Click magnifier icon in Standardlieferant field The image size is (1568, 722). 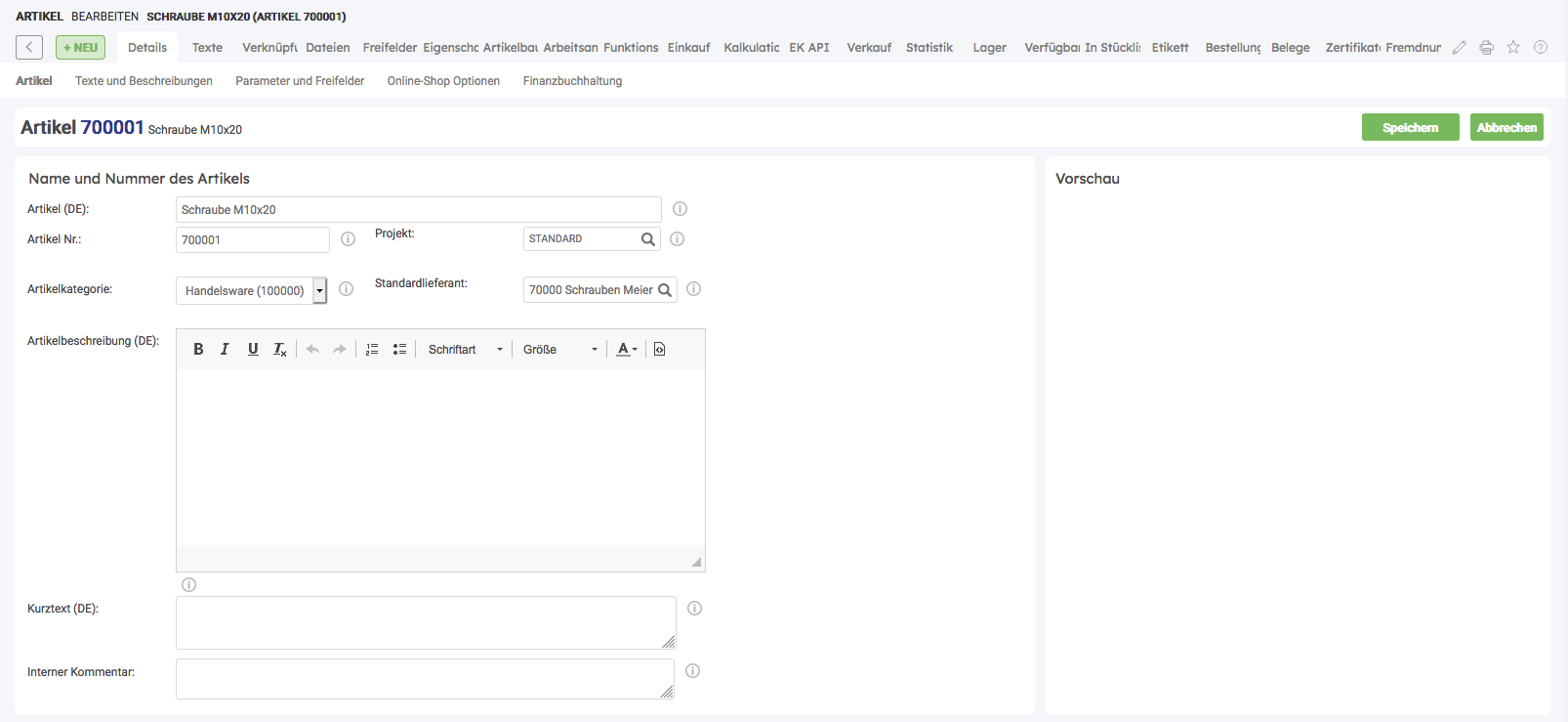(665, 290)
